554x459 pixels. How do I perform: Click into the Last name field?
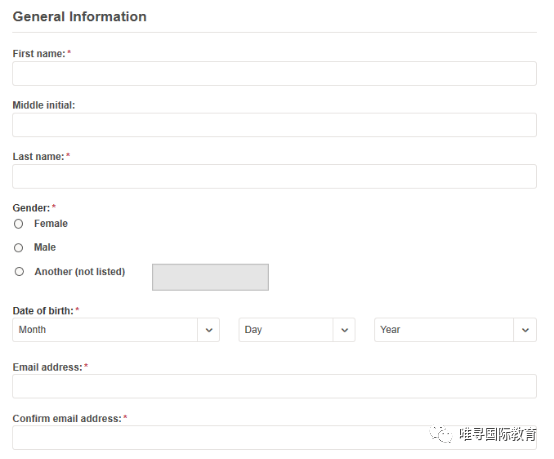click(x=275, y=176)
